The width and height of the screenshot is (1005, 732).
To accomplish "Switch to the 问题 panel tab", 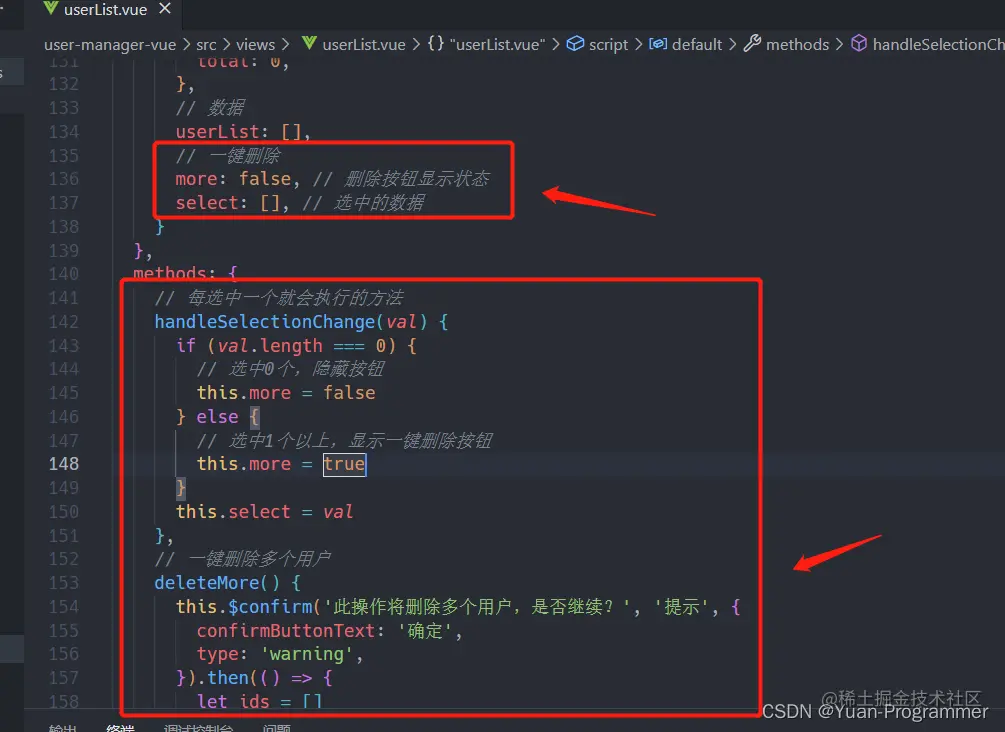I will (278, 728).
